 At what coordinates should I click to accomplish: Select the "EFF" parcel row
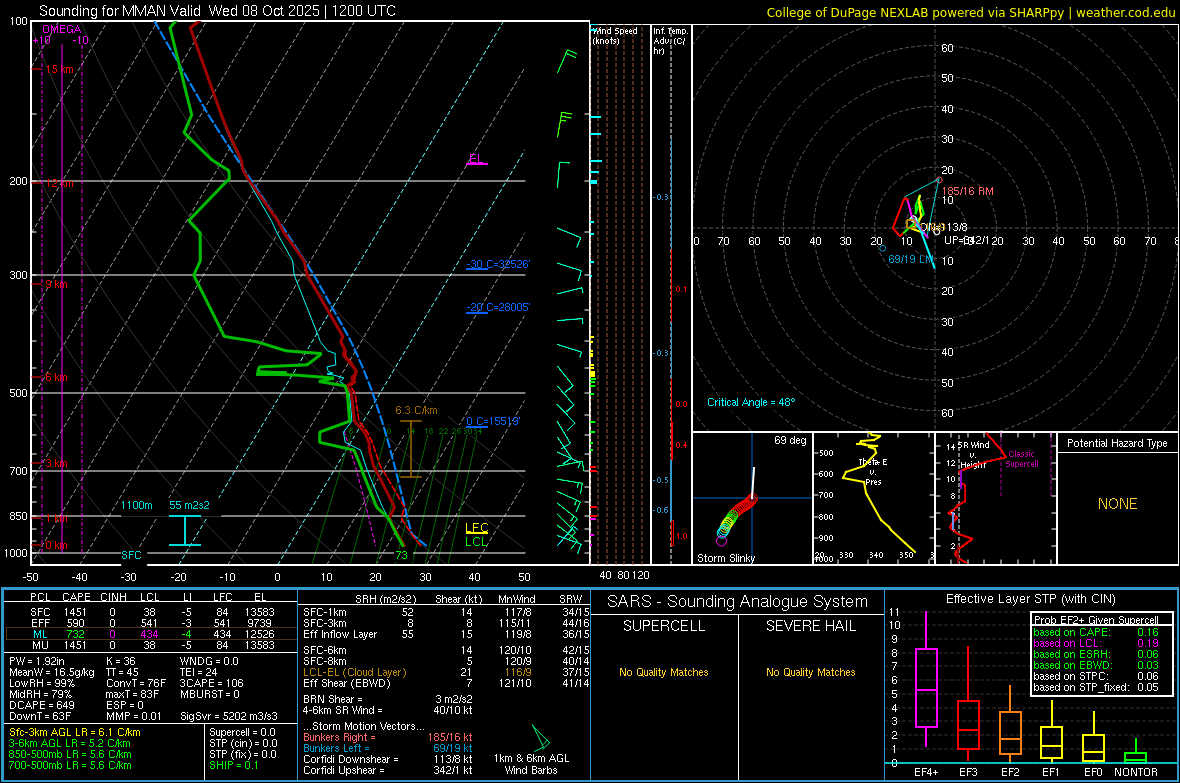(151, 623)
